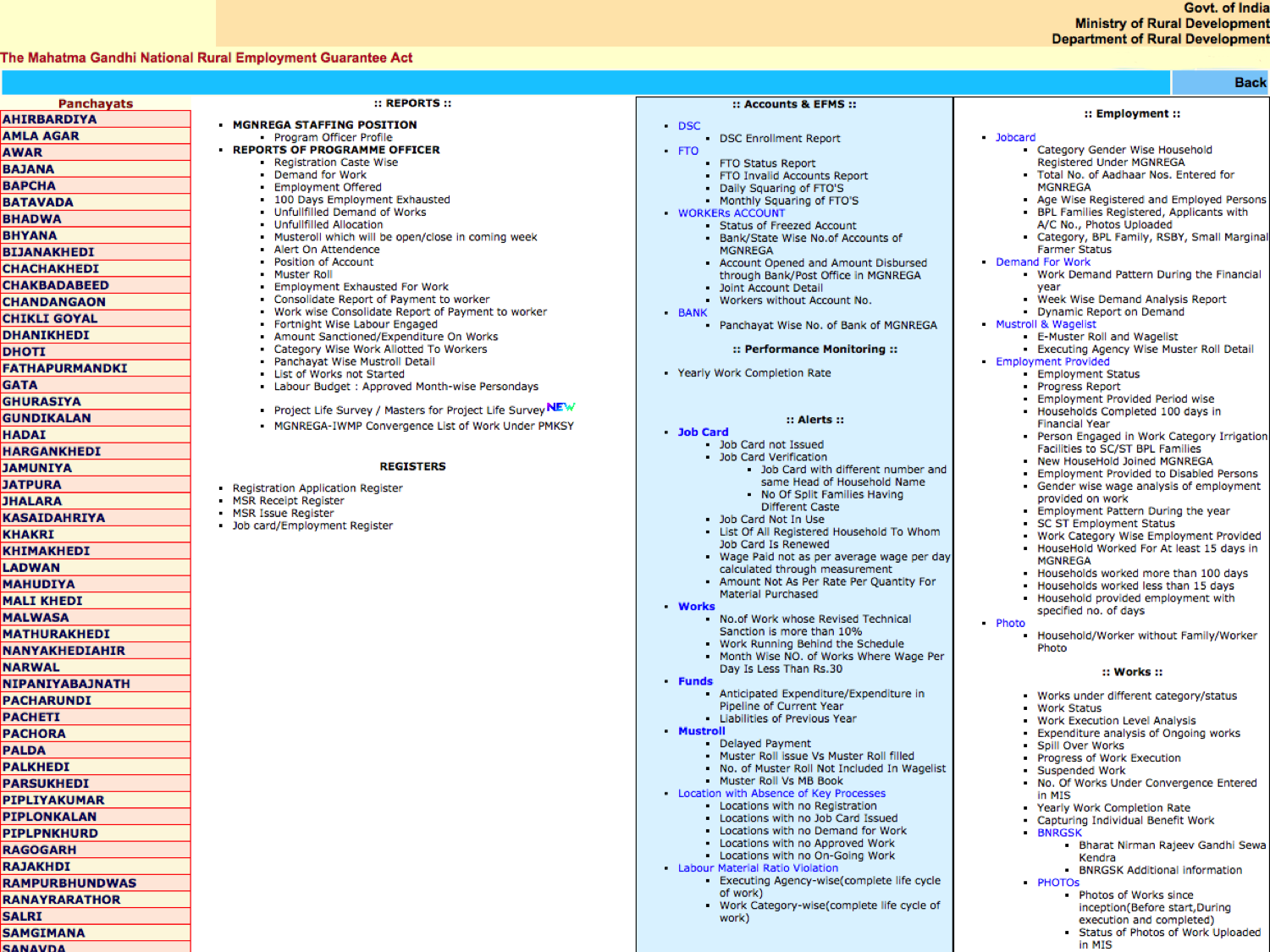Open Alert On Attendence report
This screenshot has height=952, width=1270.
click(327, 250)
